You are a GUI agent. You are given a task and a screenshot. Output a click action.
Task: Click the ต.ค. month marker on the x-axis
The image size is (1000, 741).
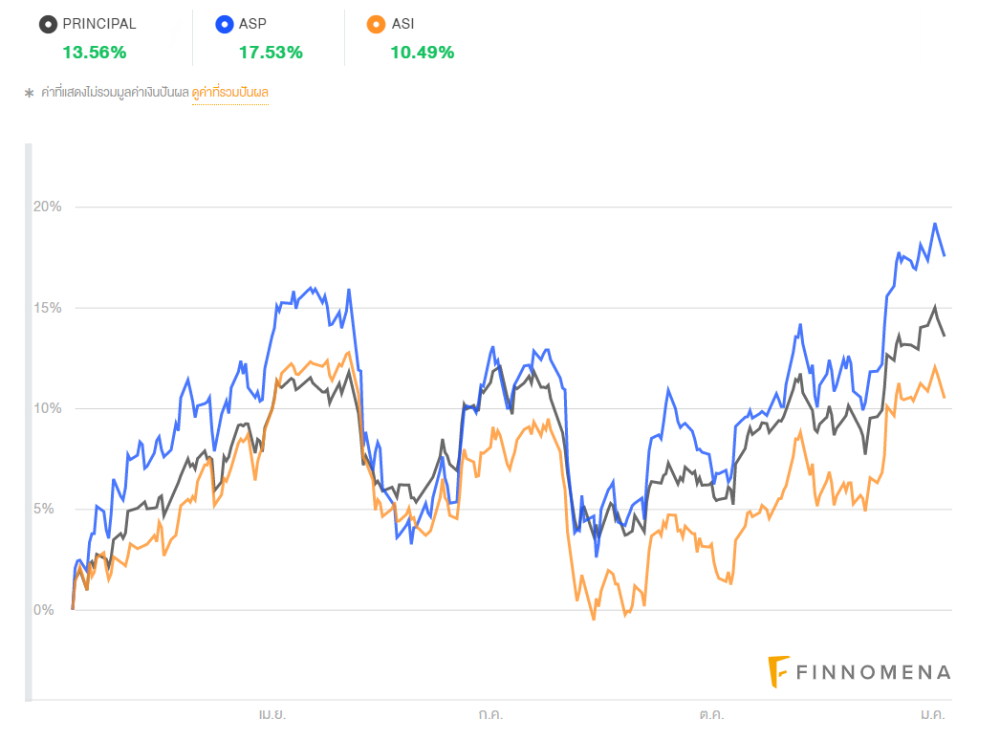point(711,715)
